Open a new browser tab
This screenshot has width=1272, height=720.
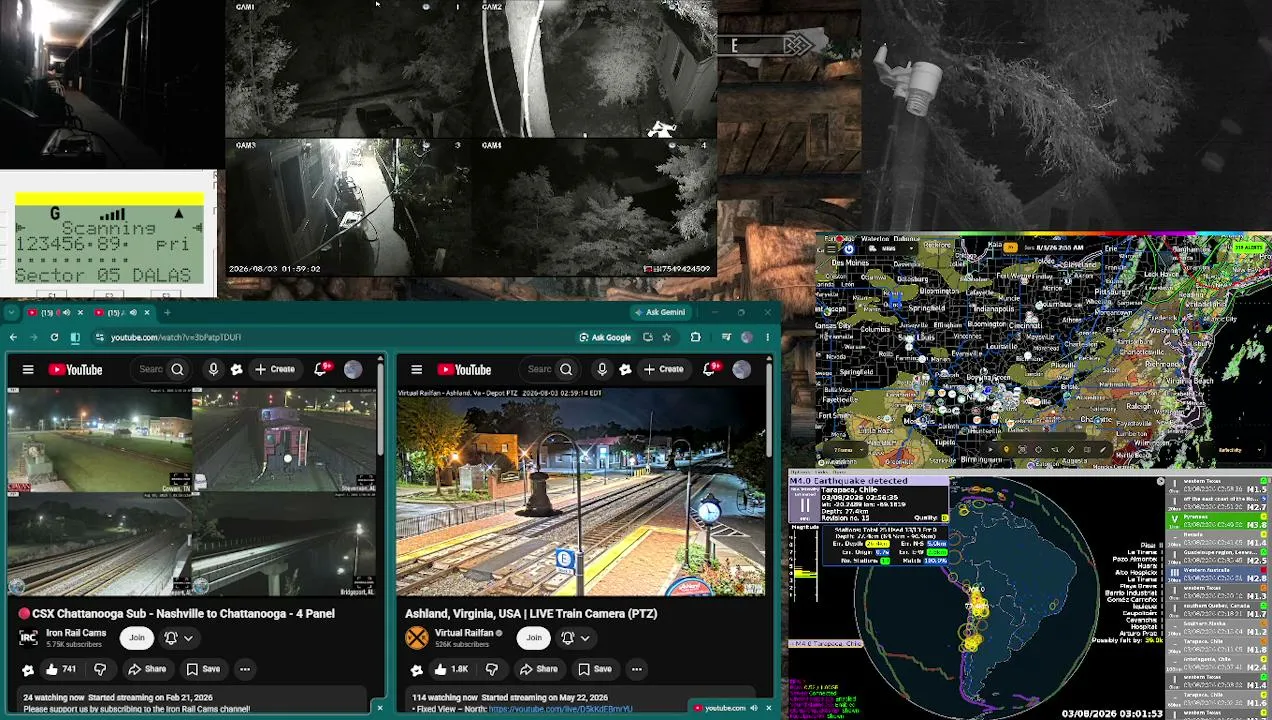(167, 313)
